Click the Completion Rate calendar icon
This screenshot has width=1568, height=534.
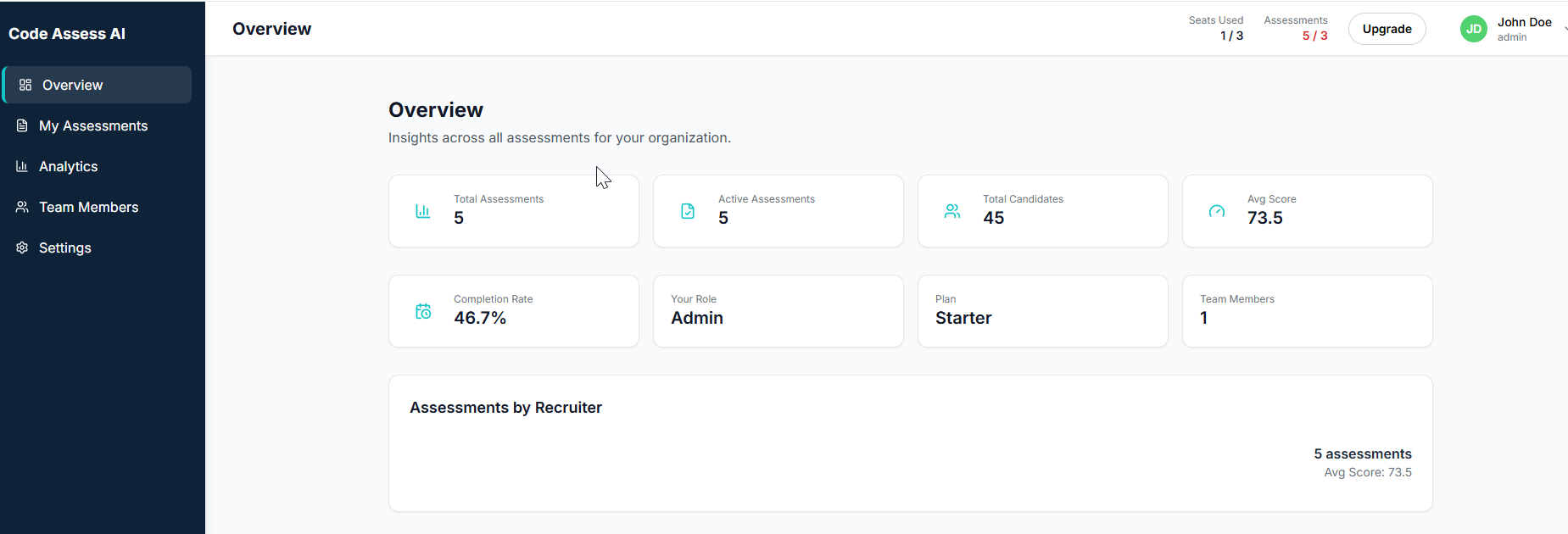(x=423, y=311)
